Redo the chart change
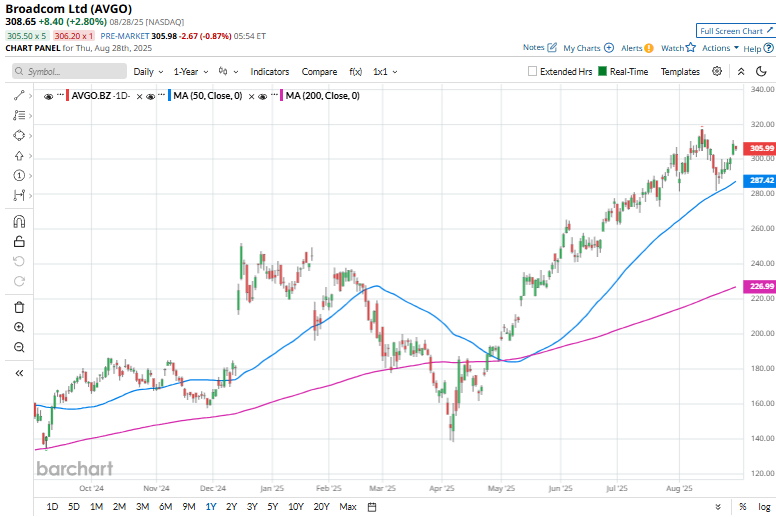776x517 pixels. pos(19,281)
